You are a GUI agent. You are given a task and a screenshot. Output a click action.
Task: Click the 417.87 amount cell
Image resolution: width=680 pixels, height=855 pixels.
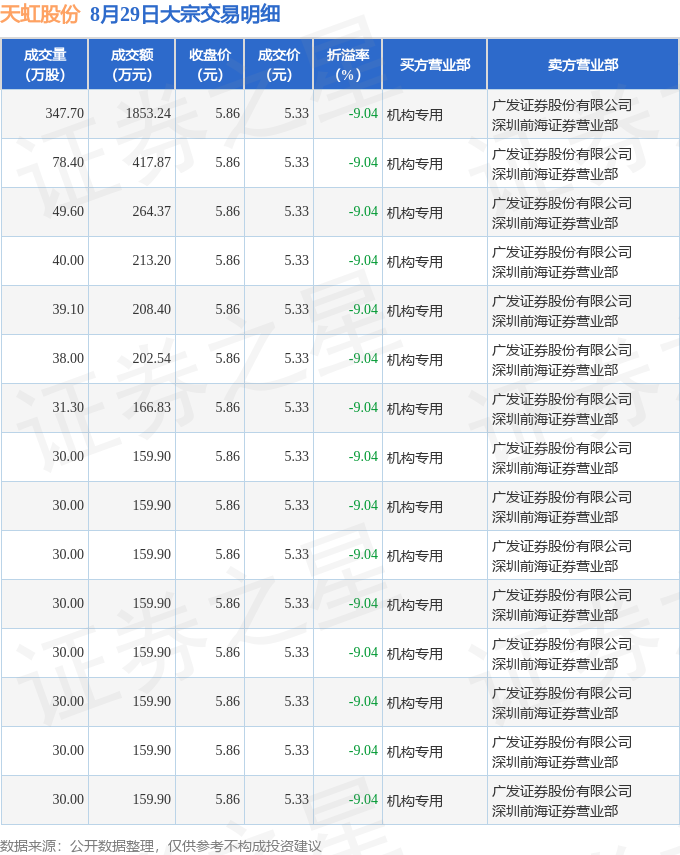[x=152, y=162]
